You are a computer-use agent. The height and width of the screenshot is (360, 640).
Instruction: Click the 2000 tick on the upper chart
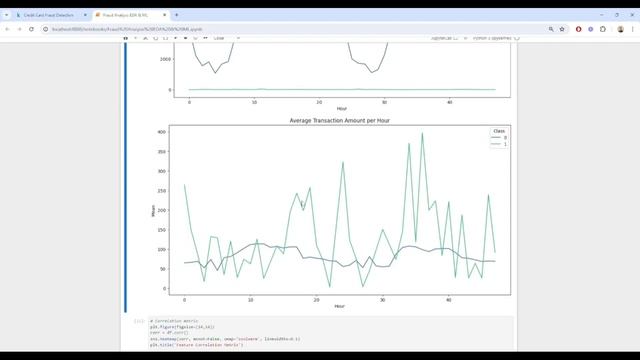(165, 59)
